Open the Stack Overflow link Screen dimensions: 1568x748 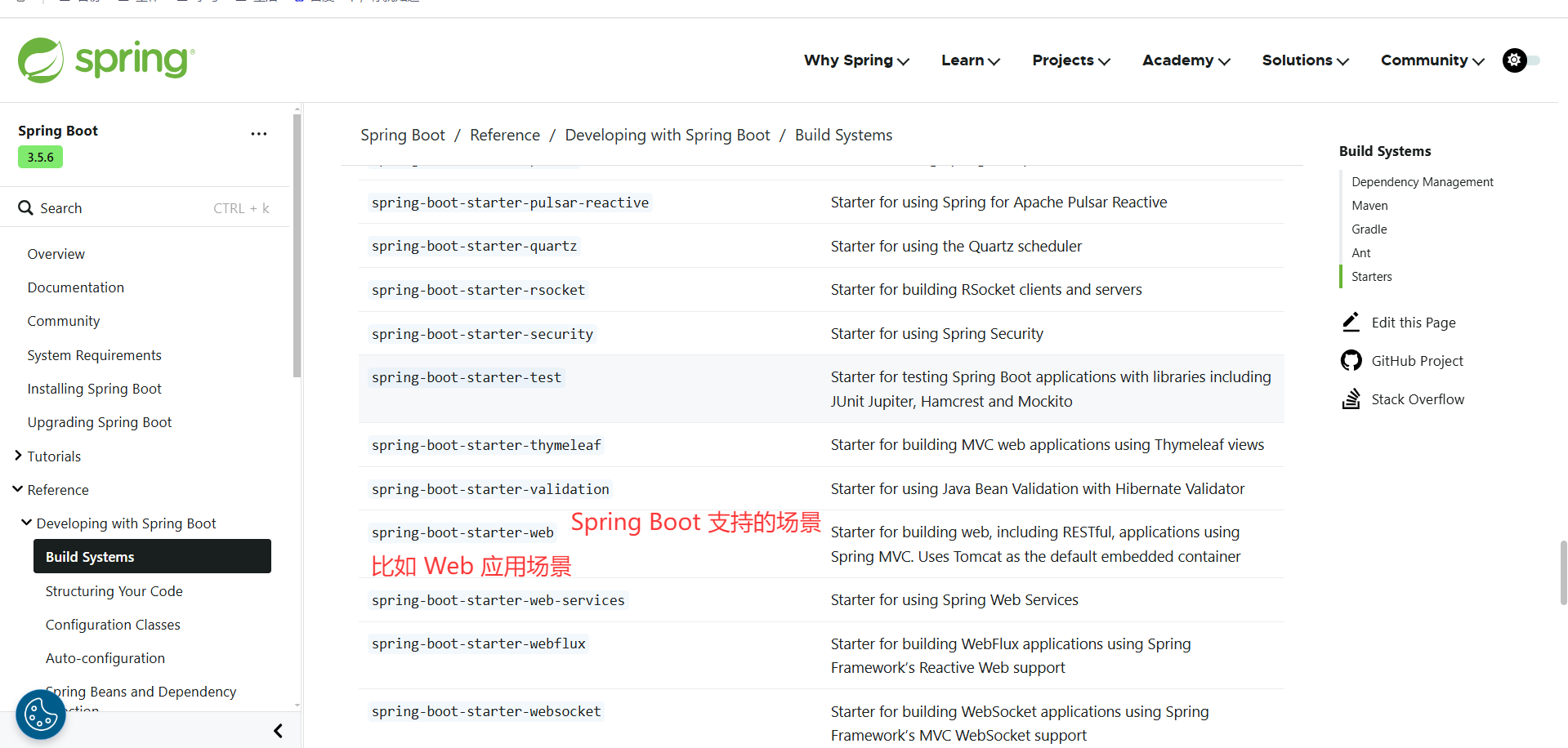point(1418,399)
